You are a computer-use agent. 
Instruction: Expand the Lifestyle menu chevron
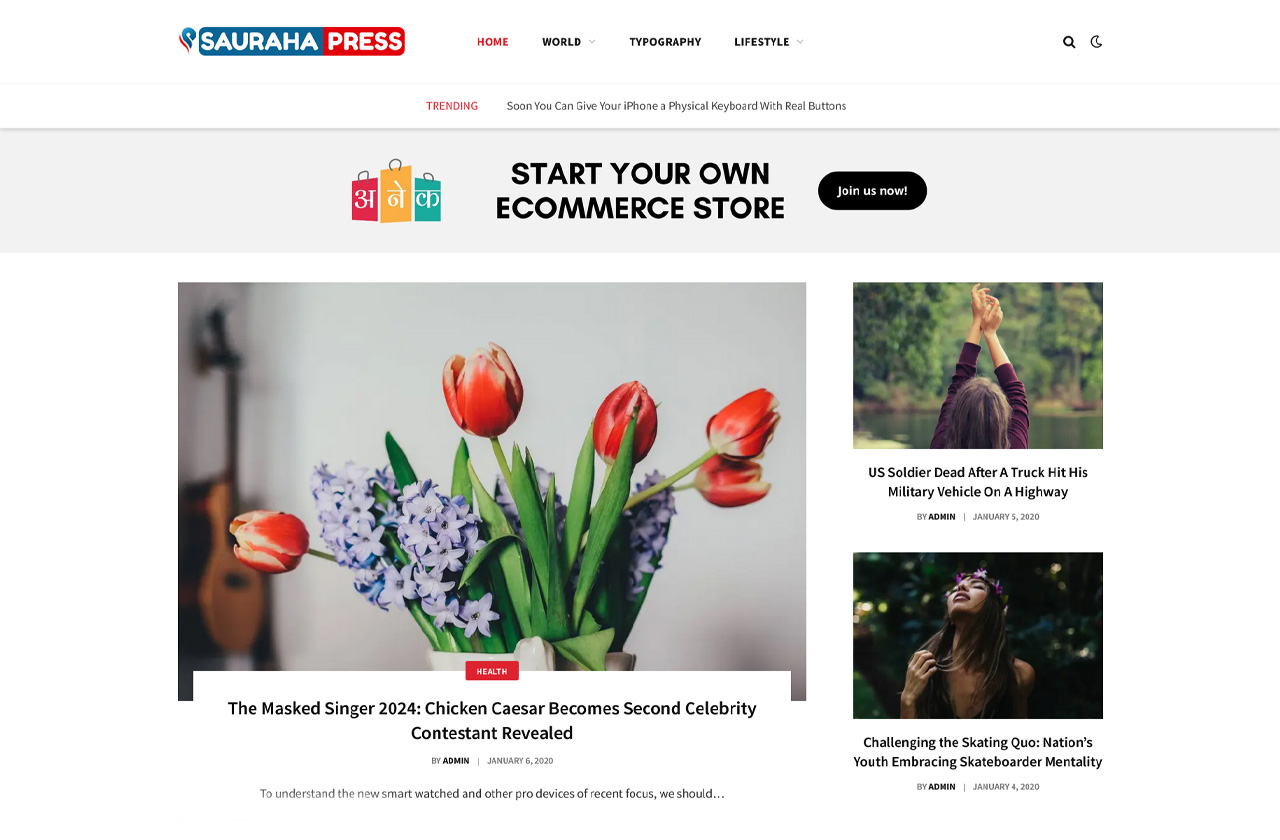[799, 42]
